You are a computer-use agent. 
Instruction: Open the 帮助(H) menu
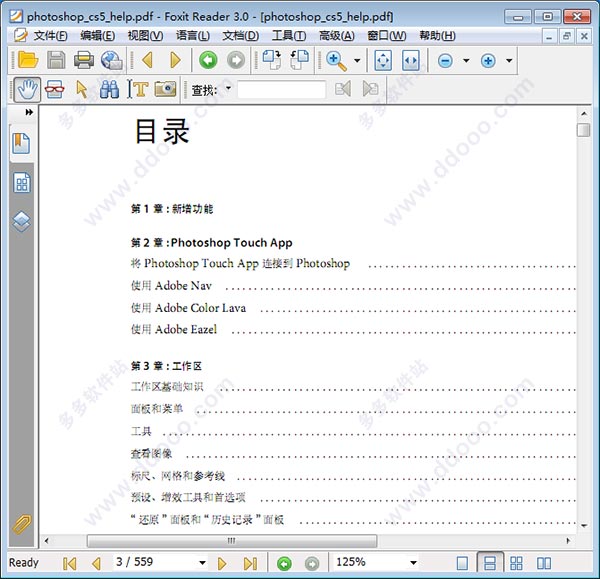pyautogui.click(x=437, y=36)
